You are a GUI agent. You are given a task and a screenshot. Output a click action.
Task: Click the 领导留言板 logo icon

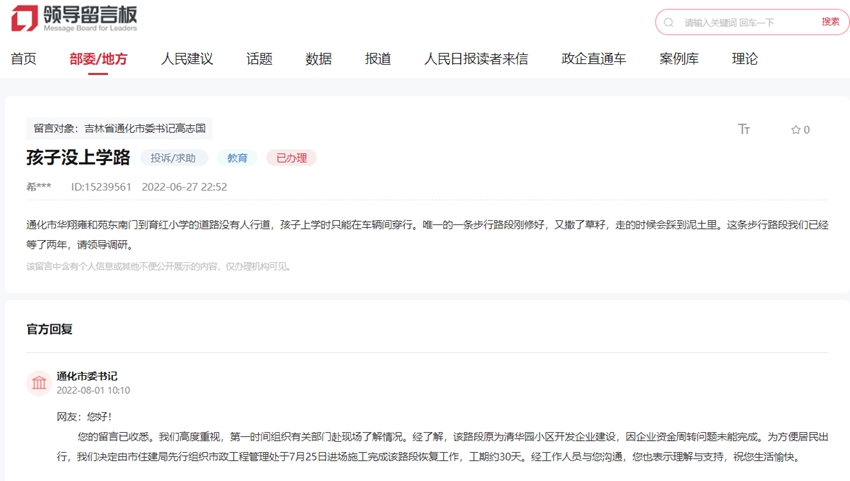pyautogui.click(x=25, y=18)
